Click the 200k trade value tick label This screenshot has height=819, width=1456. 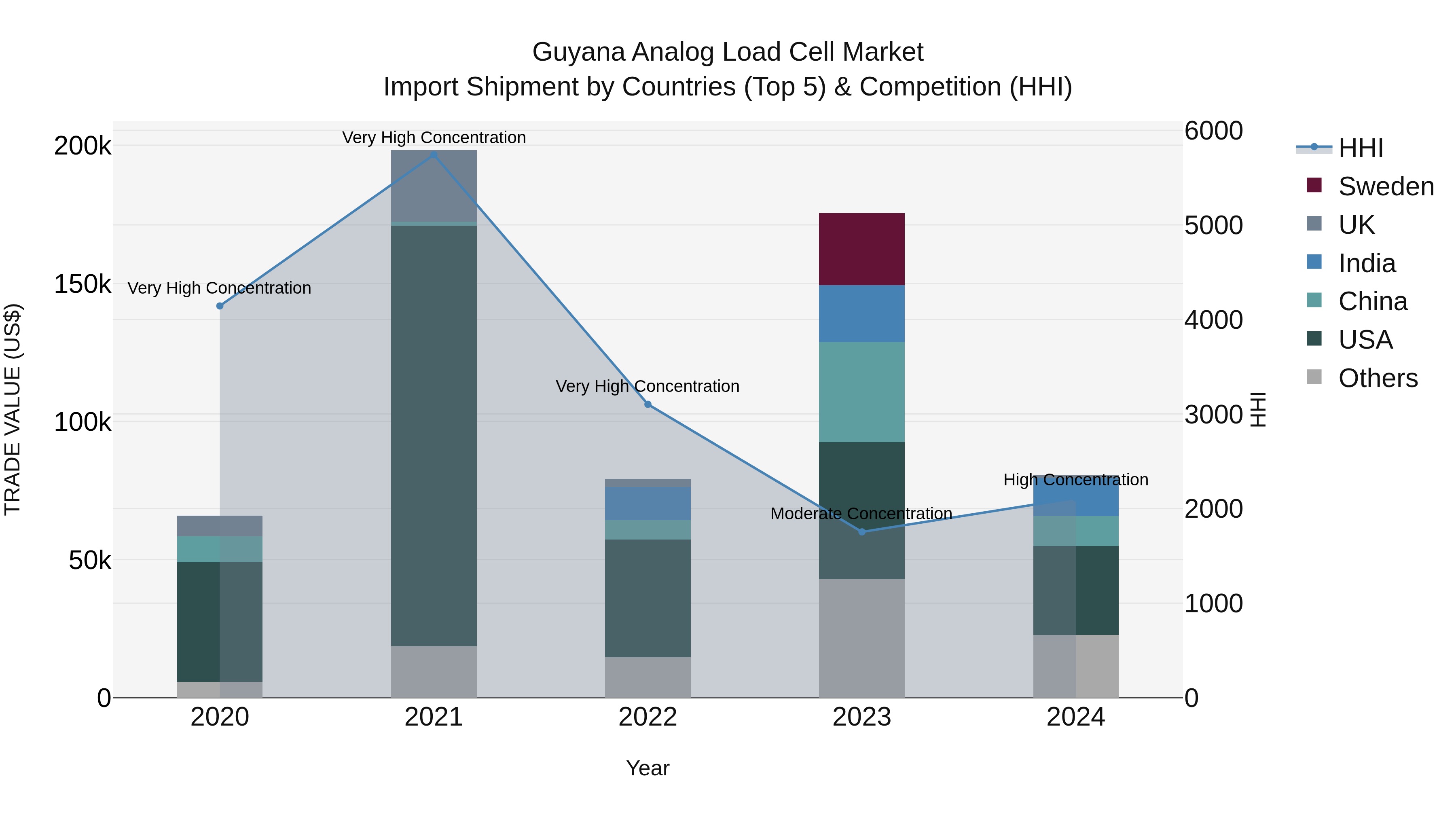83,146
